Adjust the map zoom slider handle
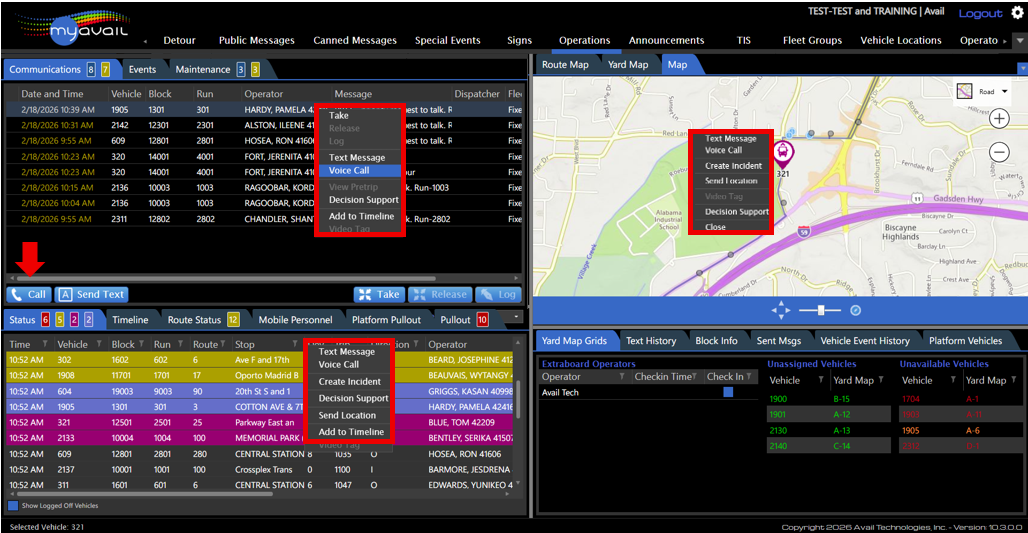Image resolution: width=1028 pixels, height=533 pixels. tap(821, 310)
